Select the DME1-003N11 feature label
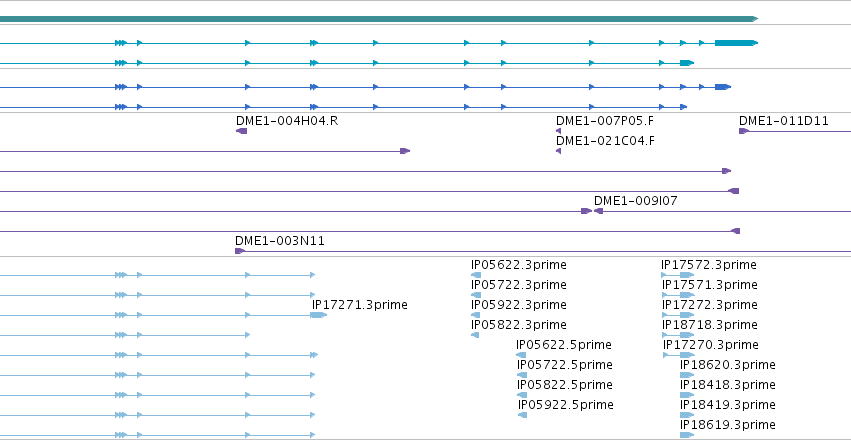The image size is (851, 440). 280,241
